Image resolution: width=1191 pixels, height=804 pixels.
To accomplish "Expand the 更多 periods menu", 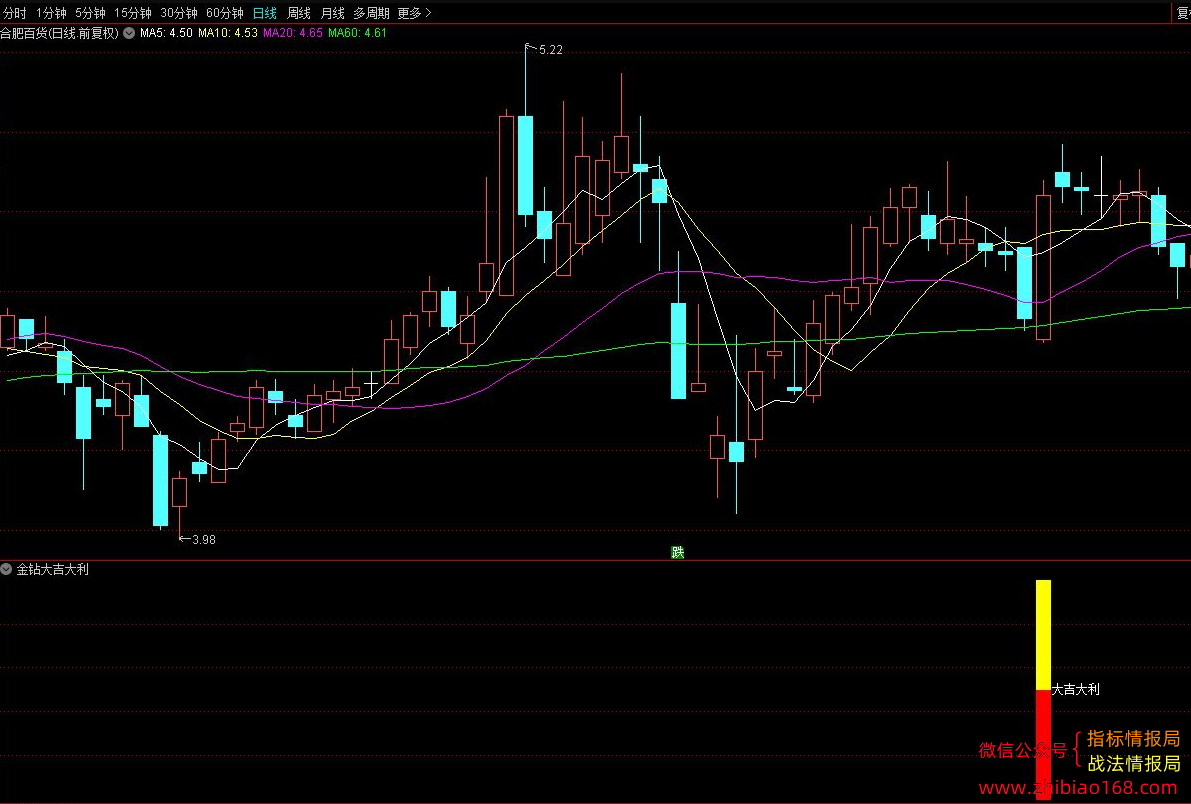I will pos(415,13).
